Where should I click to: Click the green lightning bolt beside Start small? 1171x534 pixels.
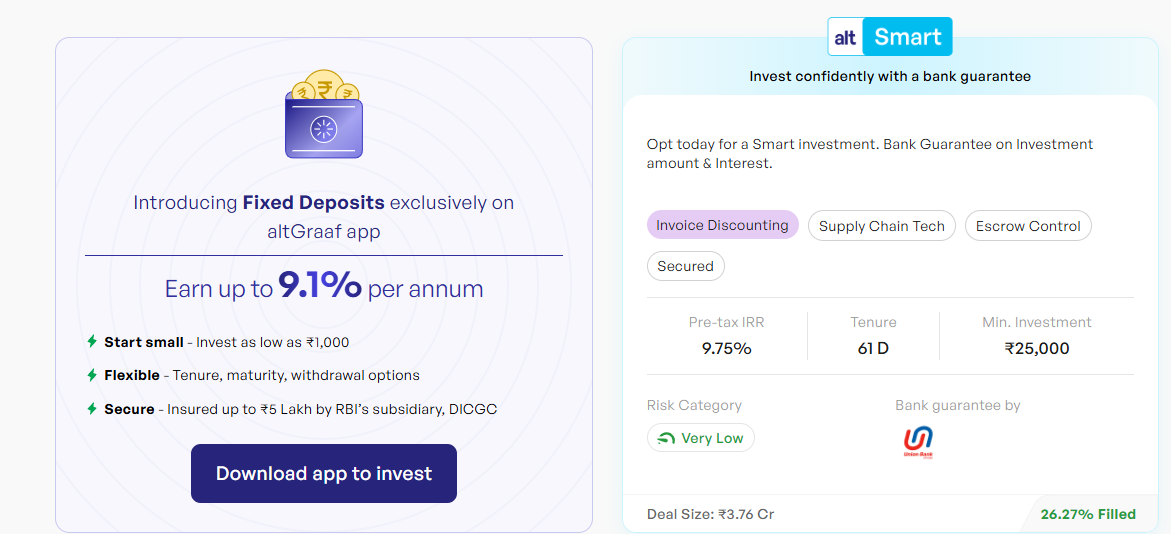click(x=92, y=341)
